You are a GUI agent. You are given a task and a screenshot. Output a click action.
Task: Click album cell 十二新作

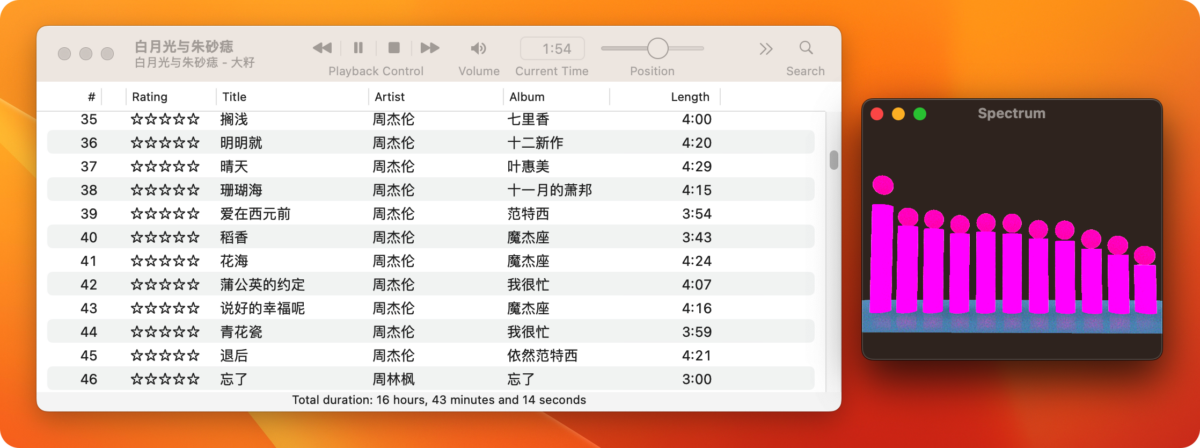pos(536,143)
